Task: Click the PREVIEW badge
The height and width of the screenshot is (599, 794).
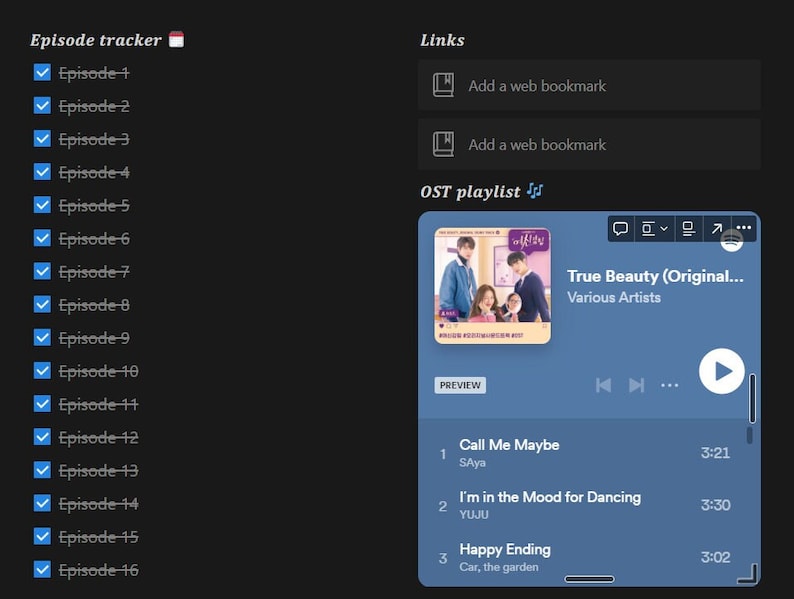Action: click(460, 385)
